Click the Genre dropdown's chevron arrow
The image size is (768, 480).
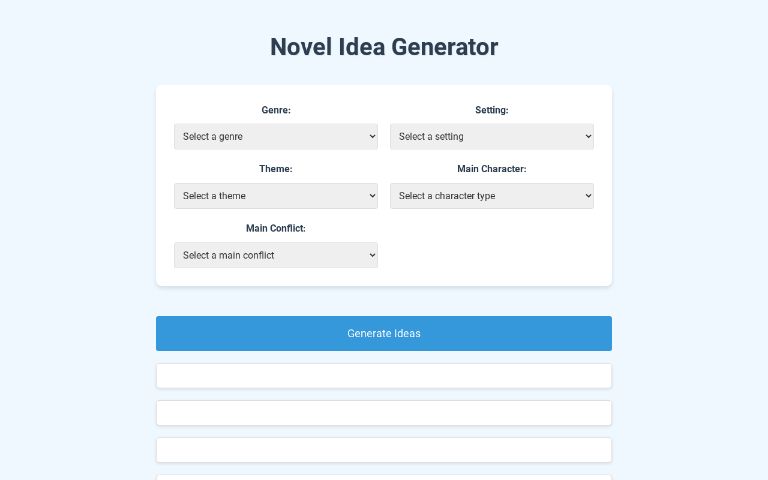tap(372, 136)
